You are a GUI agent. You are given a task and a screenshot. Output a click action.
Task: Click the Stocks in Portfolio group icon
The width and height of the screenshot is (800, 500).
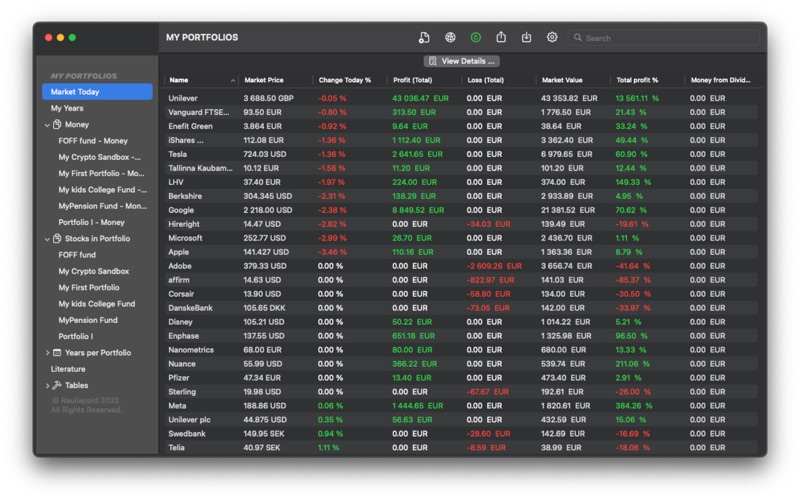57,238
